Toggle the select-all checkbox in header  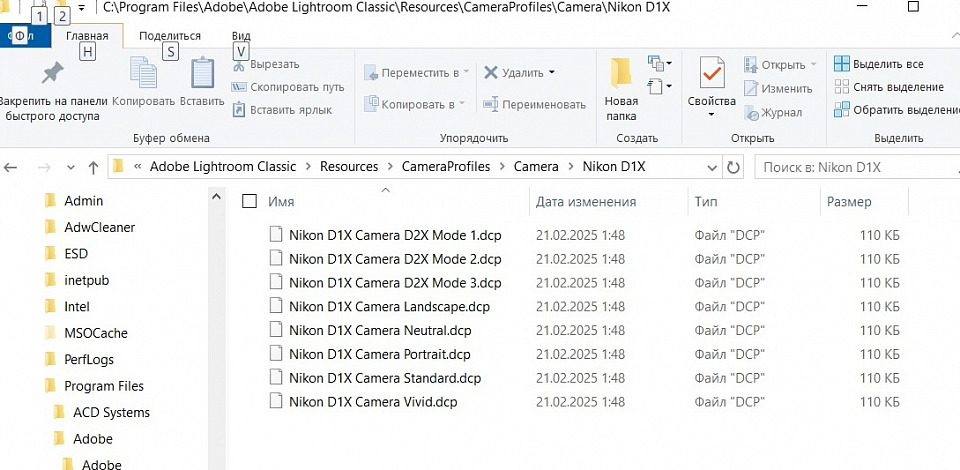pyautogui.click(x=249, y=201)
